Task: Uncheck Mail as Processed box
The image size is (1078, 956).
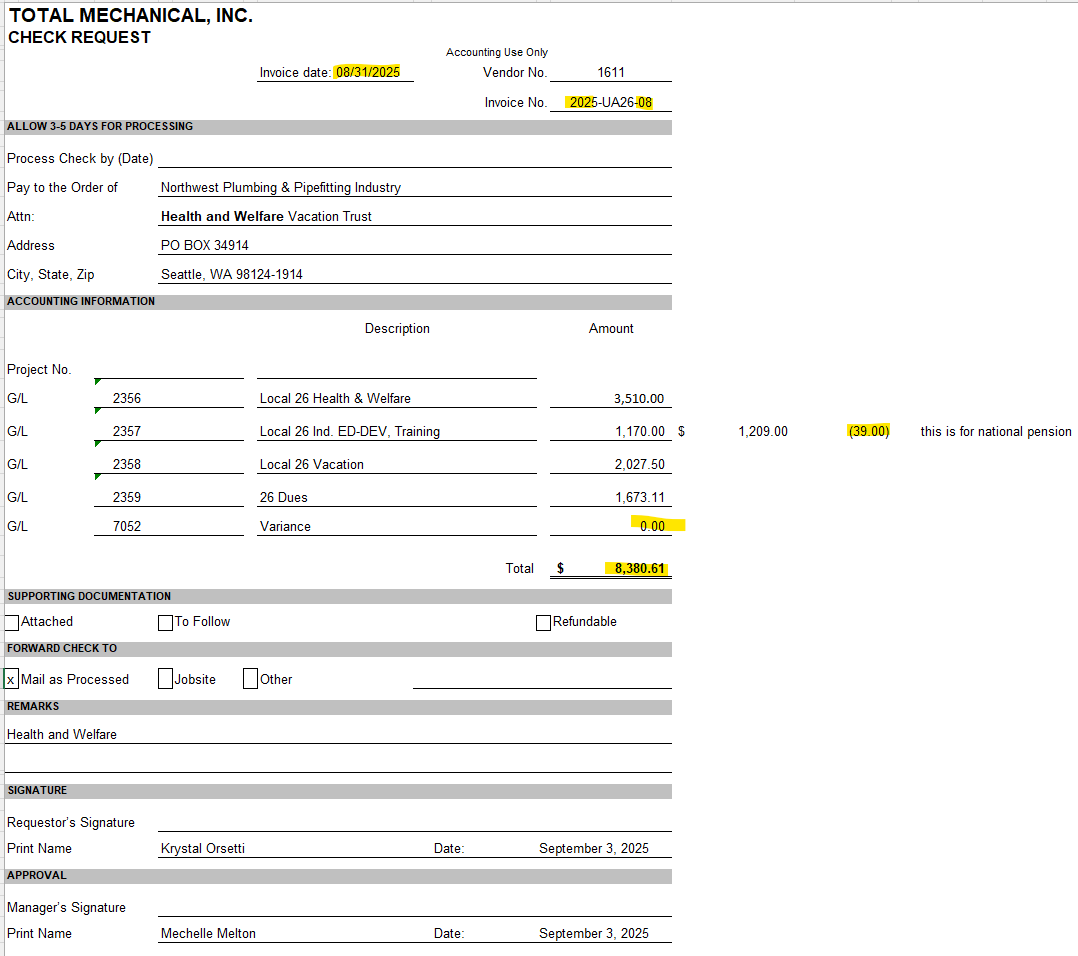Action: pyautogui.click(x=12, y=680)
